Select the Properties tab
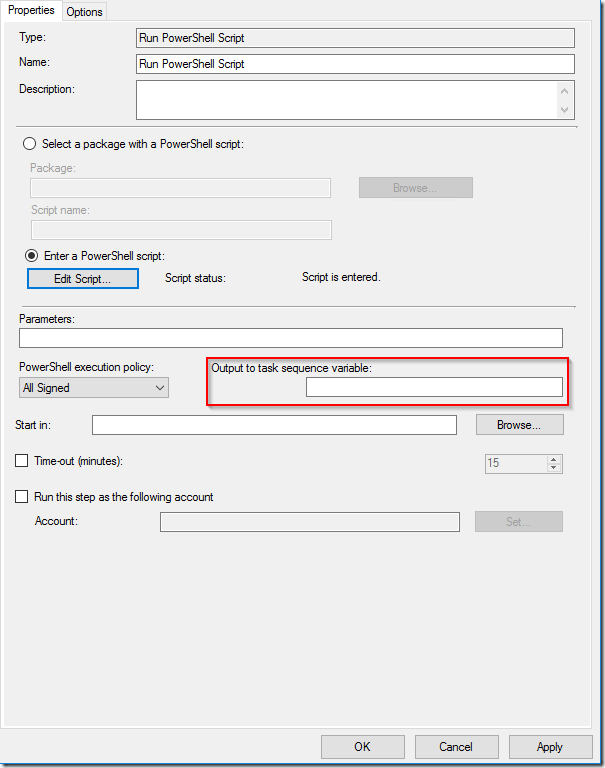Image resolution: width=605 pixels, height=768 pixels. point(31,10)
